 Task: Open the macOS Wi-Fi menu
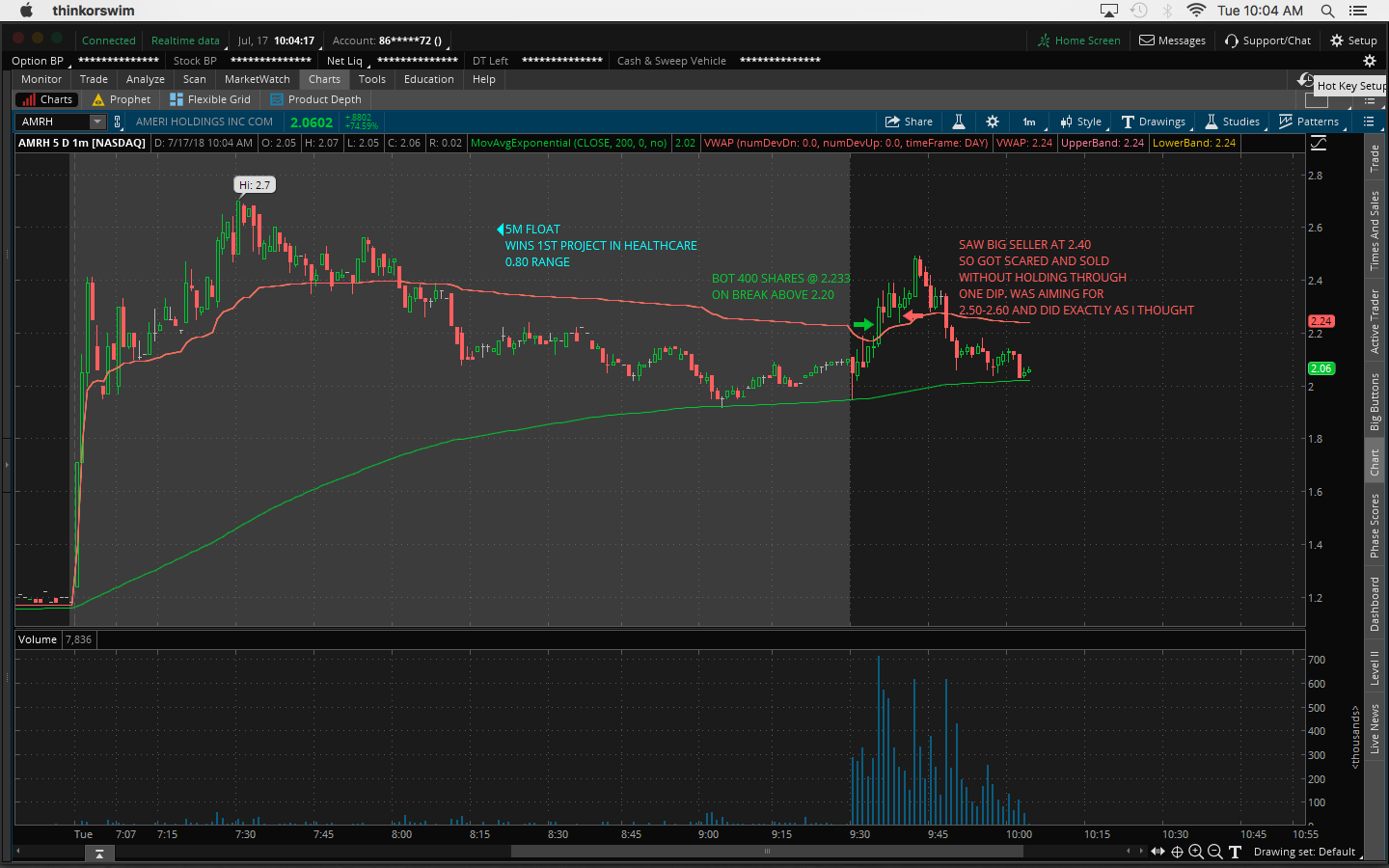(1196, 11)
